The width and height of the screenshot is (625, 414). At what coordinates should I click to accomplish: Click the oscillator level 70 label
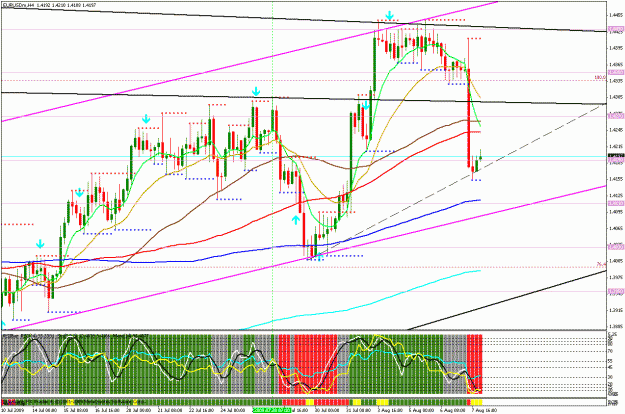pos(610,351)
